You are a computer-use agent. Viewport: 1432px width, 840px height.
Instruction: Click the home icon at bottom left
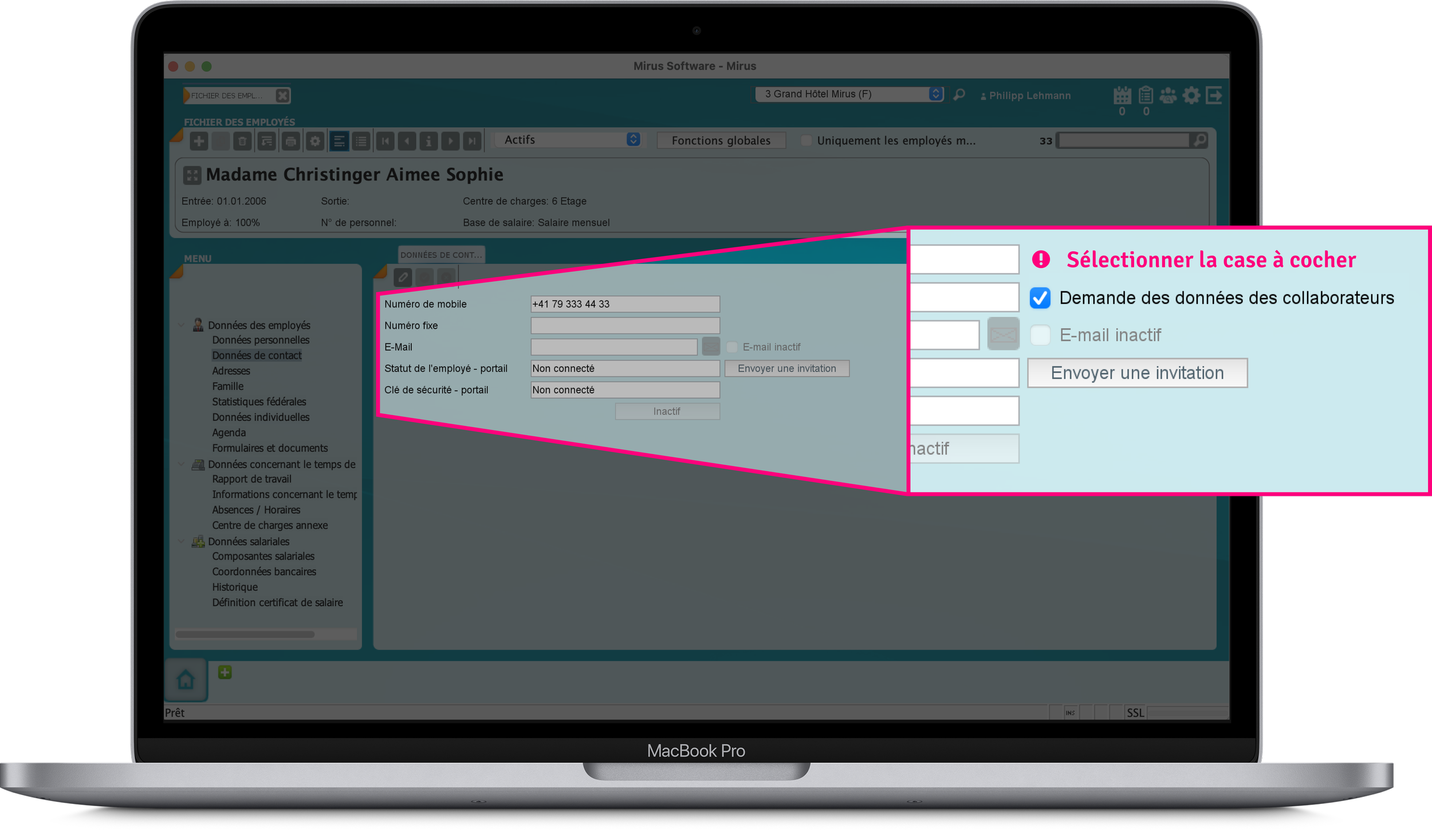tap(186, 680)
